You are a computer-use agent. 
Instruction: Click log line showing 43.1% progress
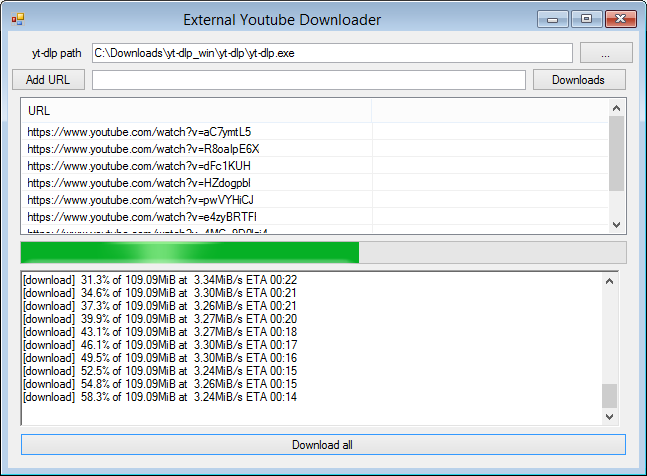[160, 332]
